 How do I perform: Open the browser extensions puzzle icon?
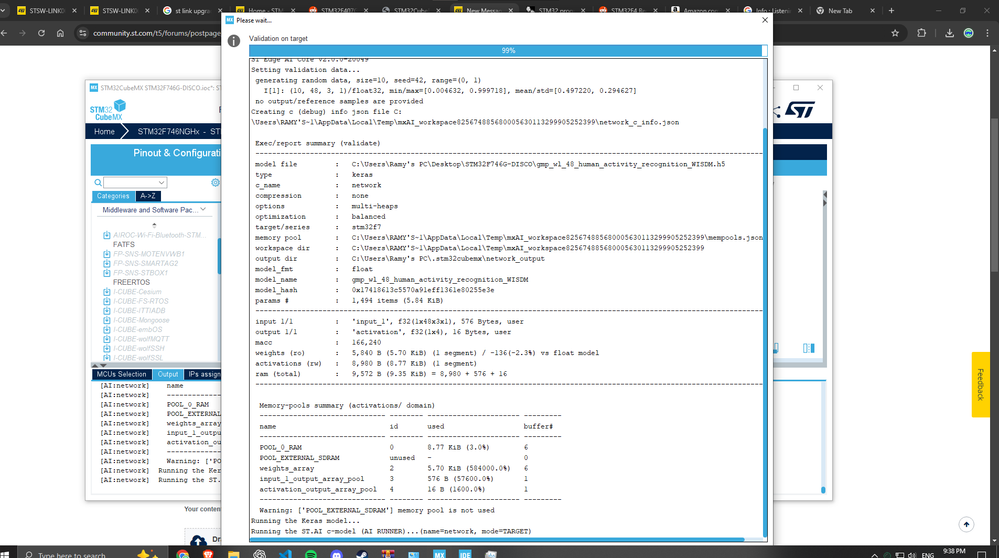(x=921, y=33)
